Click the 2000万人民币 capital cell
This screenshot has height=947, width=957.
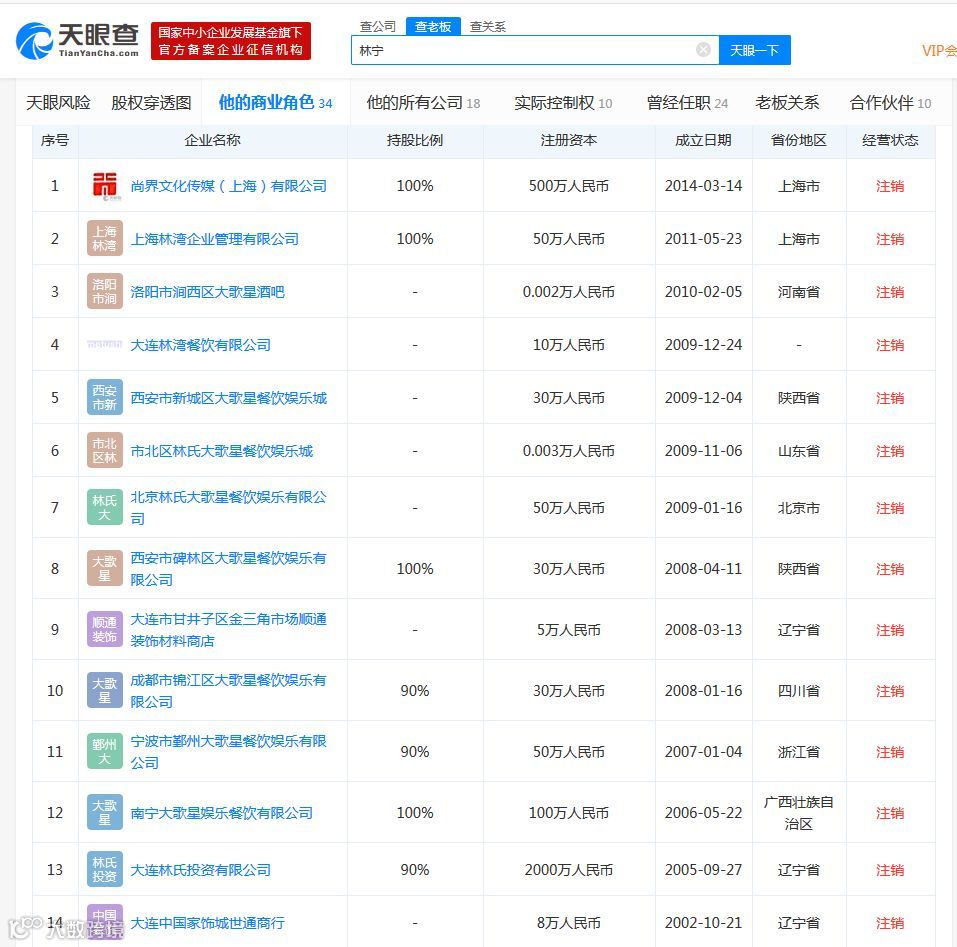[x=569, y=870]
